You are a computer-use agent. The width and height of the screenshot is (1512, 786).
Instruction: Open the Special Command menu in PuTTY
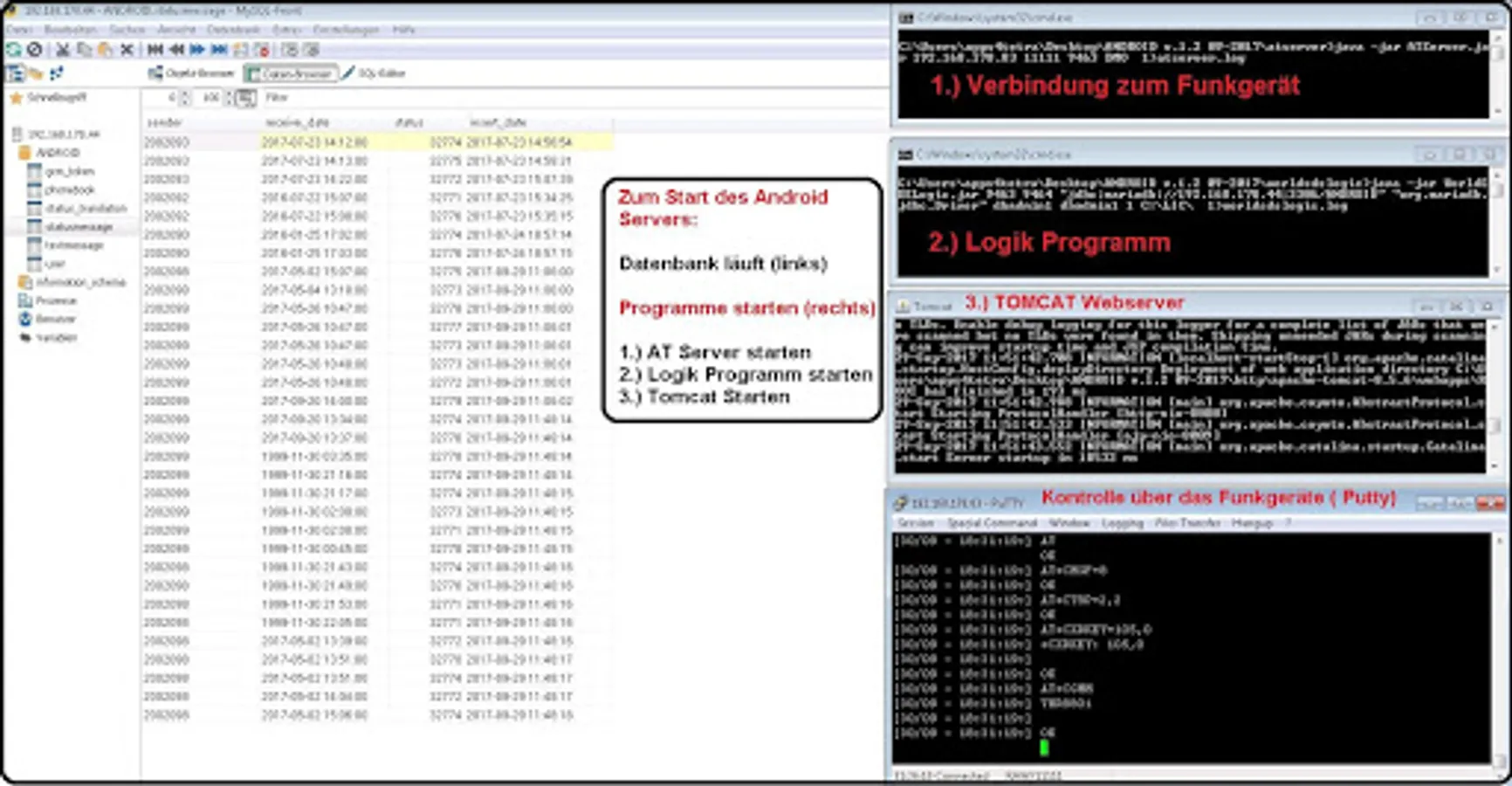tap(992, 523)
